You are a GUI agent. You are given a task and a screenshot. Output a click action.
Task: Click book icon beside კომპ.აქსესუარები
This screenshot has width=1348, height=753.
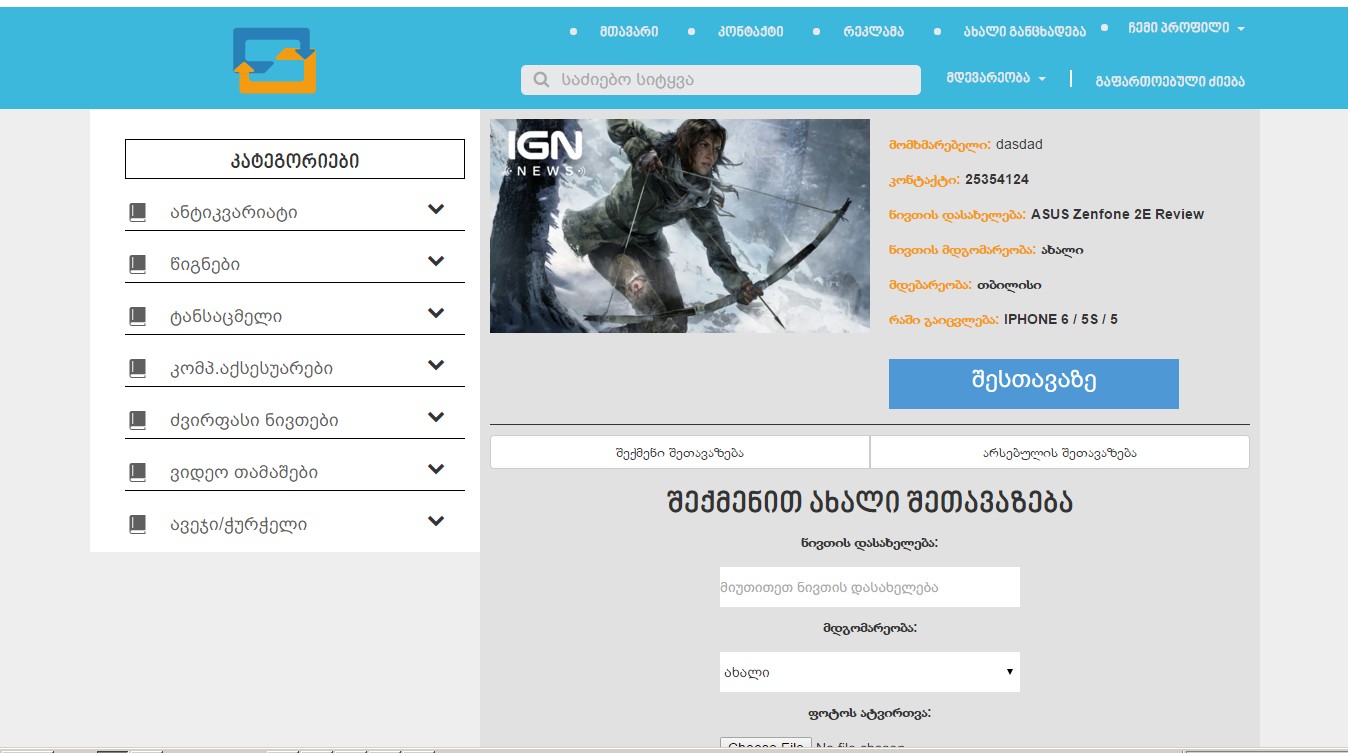(138, 368)
